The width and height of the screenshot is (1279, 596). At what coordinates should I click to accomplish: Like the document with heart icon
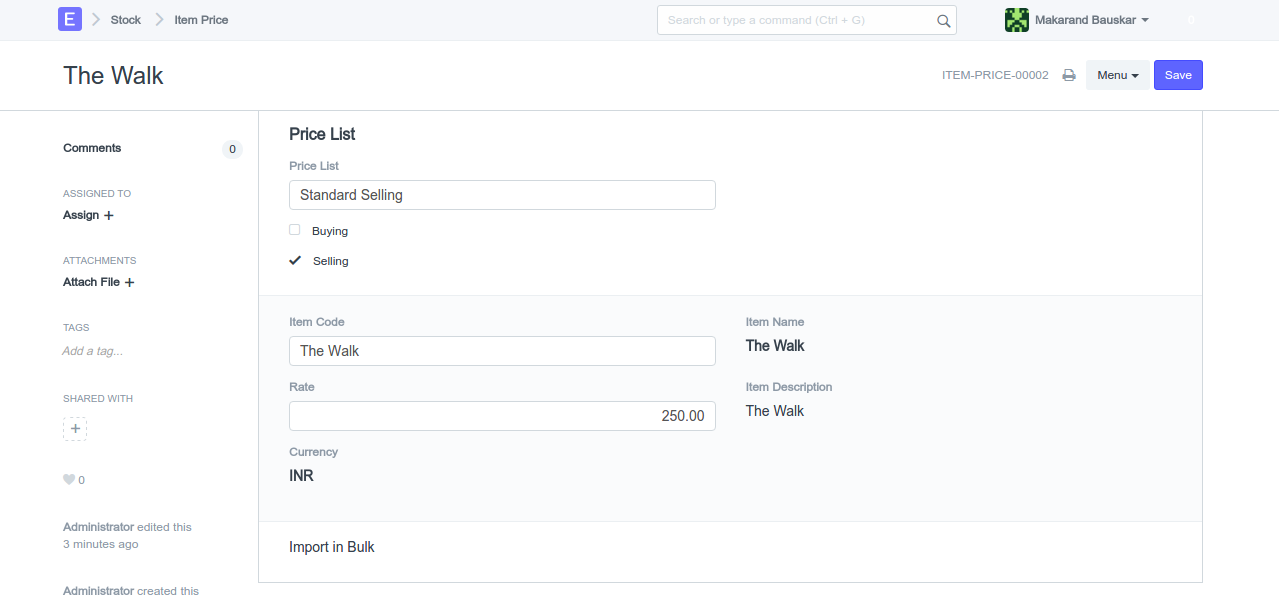69,480
